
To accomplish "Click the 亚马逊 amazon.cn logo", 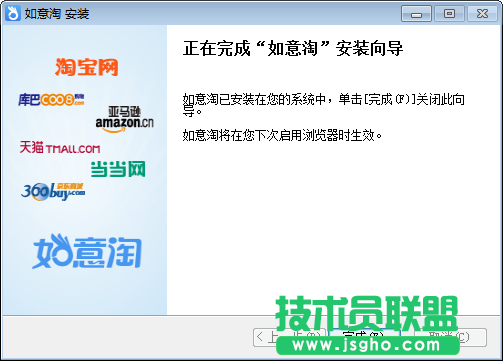I will point(124,120).
